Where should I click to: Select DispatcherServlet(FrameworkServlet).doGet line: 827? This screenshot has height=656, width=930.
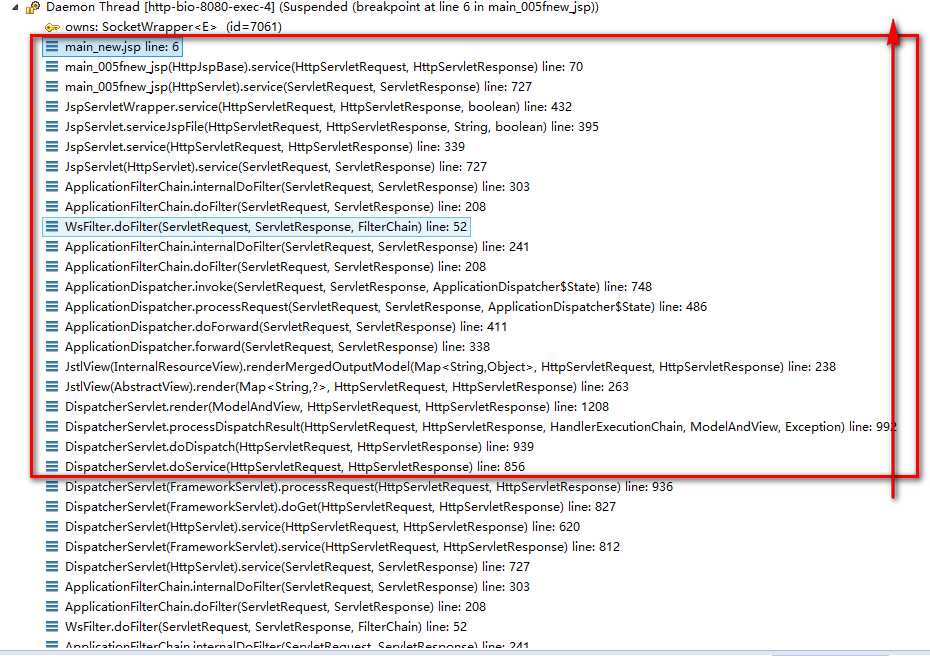[x=340, y=507]
